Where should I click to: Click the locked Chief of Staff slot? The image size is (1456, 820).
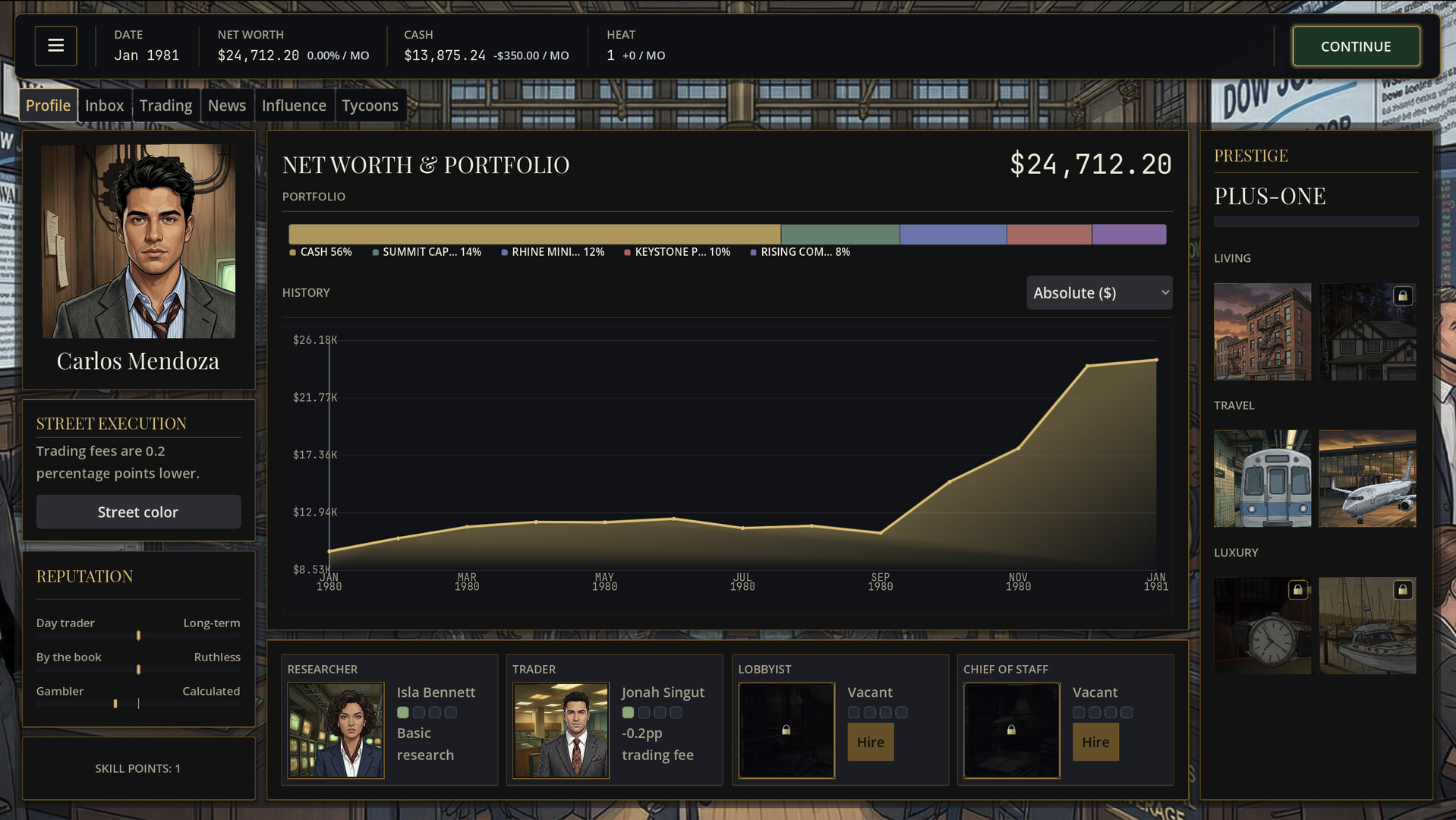[1010, 730]
